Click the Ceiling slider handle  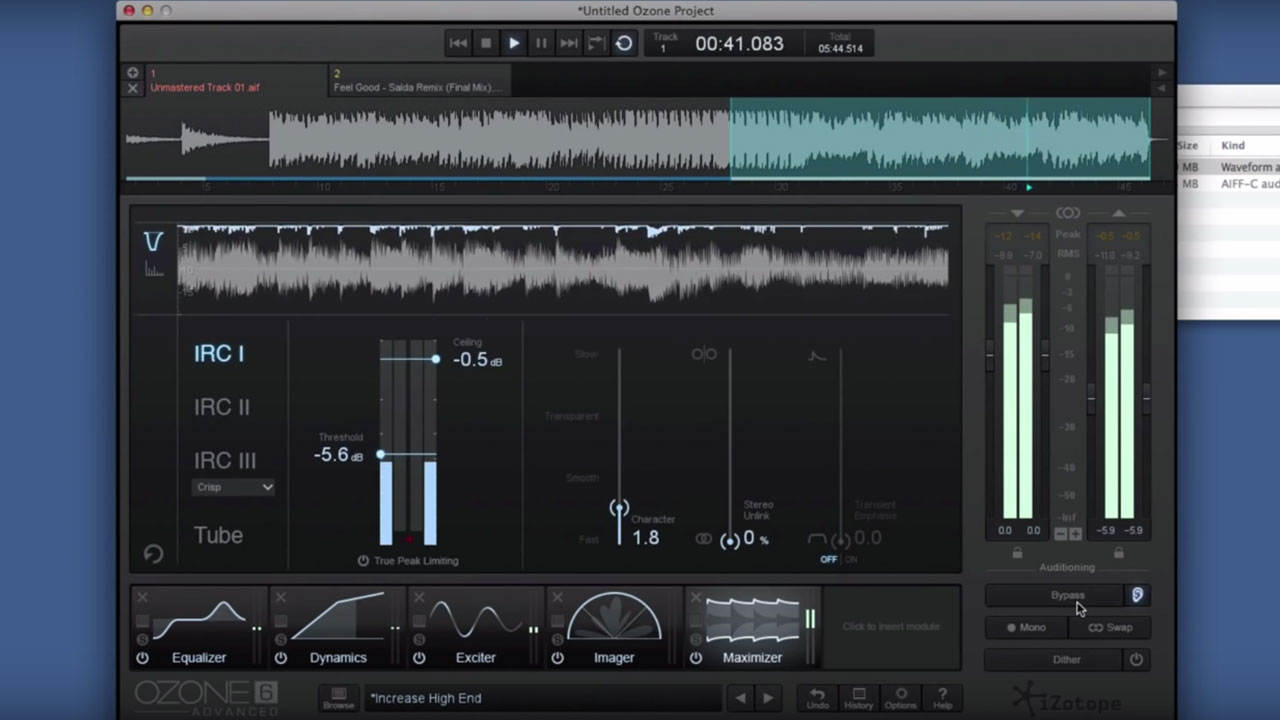[x=435, y=358]
